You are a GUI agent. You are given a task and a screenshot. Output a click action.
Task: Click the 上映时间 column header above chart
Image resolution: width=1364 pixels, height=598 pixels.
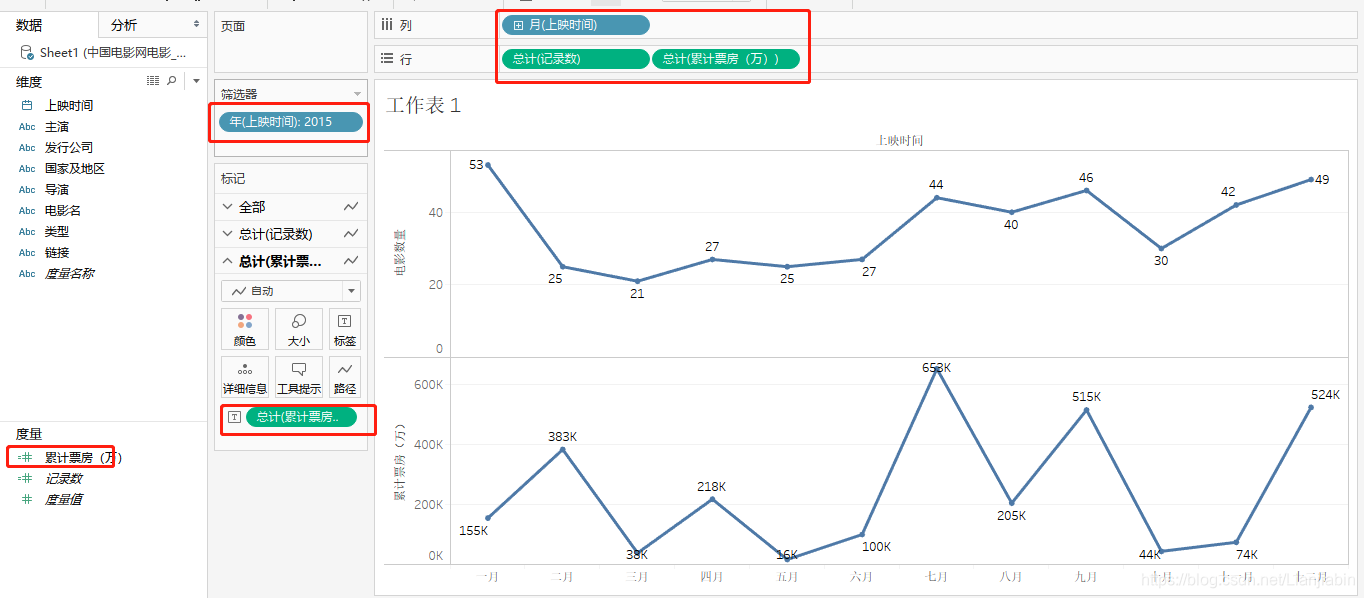click(900, 141)
